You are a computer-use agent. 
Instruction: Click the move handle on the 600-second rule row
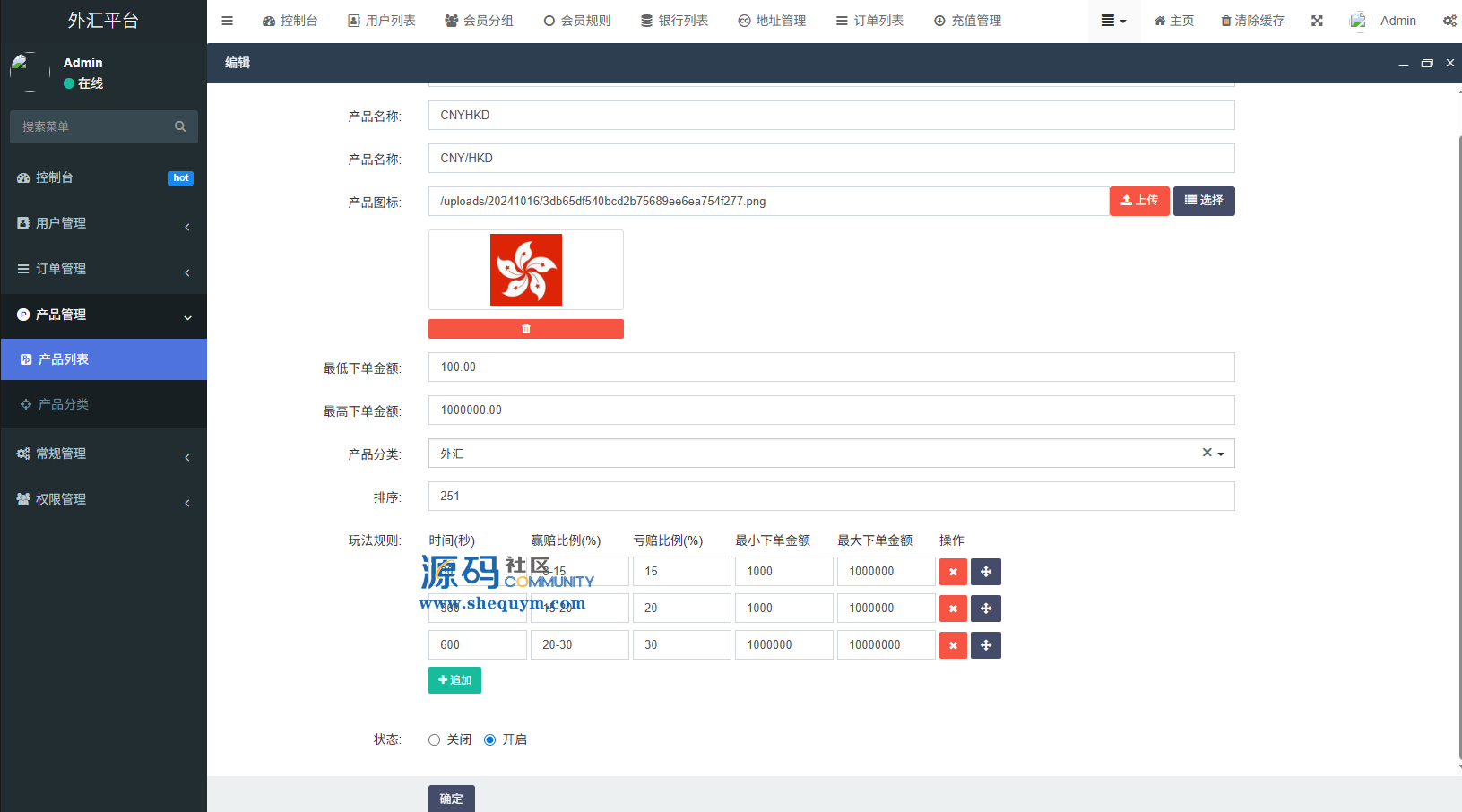pos(986,645)
